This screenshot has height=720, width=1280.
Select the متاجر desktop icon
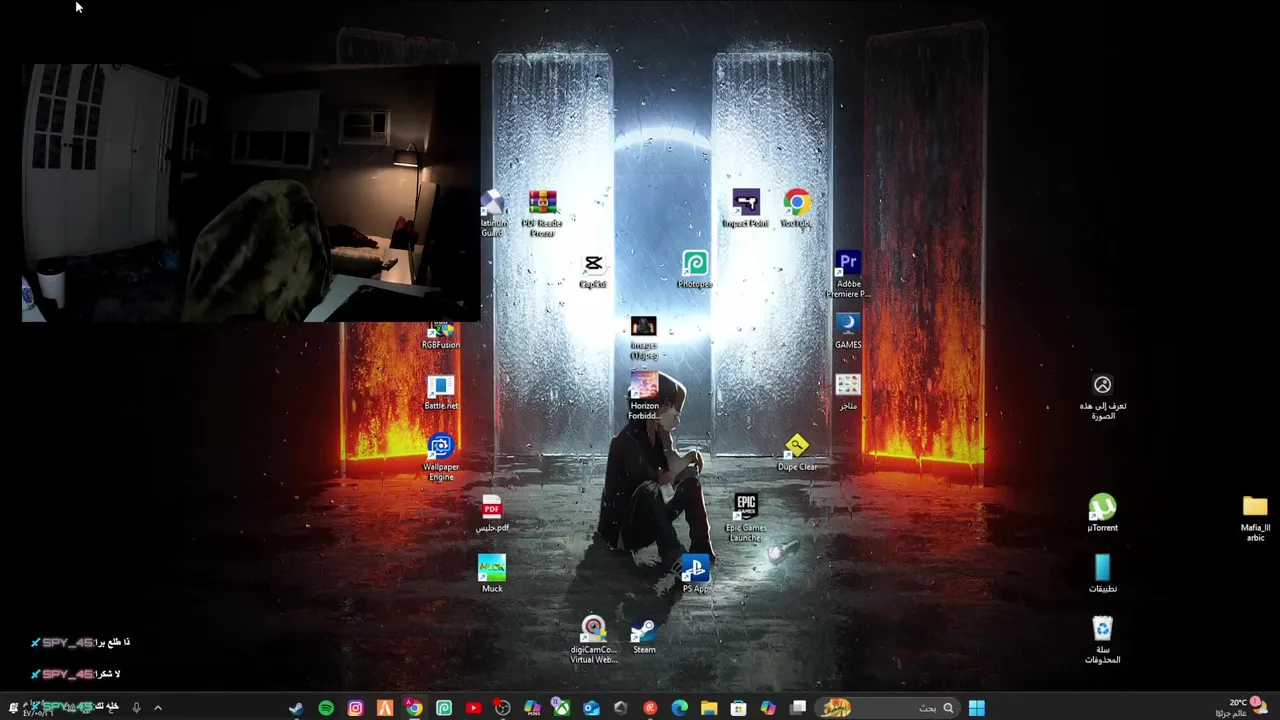[x=848, y=391]
